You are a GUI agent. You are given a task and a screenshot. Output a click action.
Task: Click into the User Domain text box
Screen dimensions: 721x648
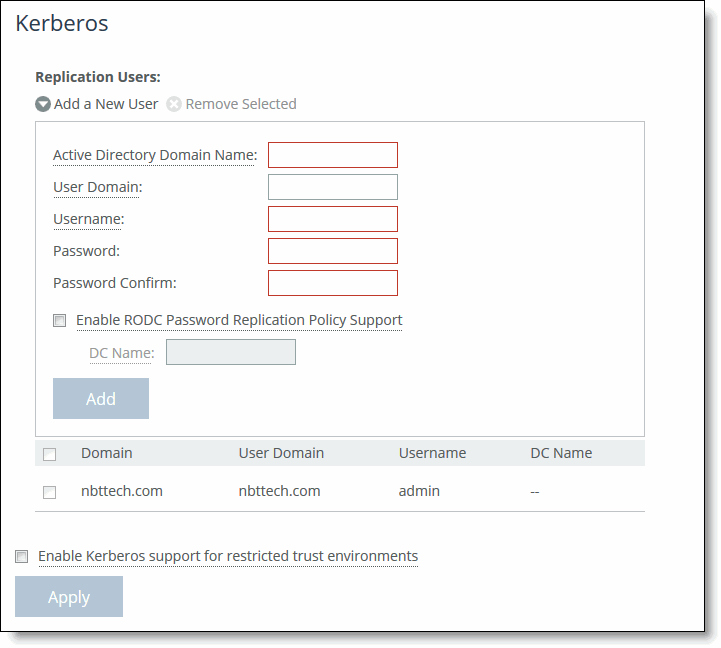[332, 187]
